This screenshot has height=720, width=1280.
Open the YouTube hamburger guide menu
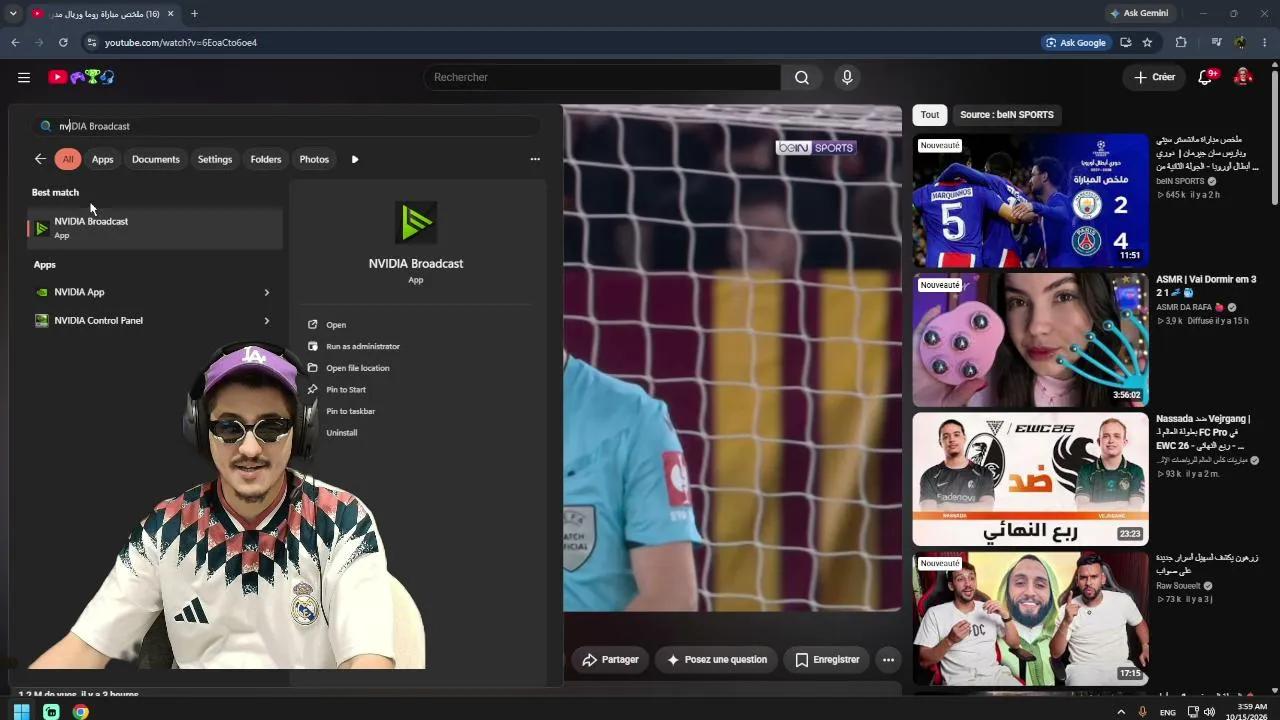point(24,77)
